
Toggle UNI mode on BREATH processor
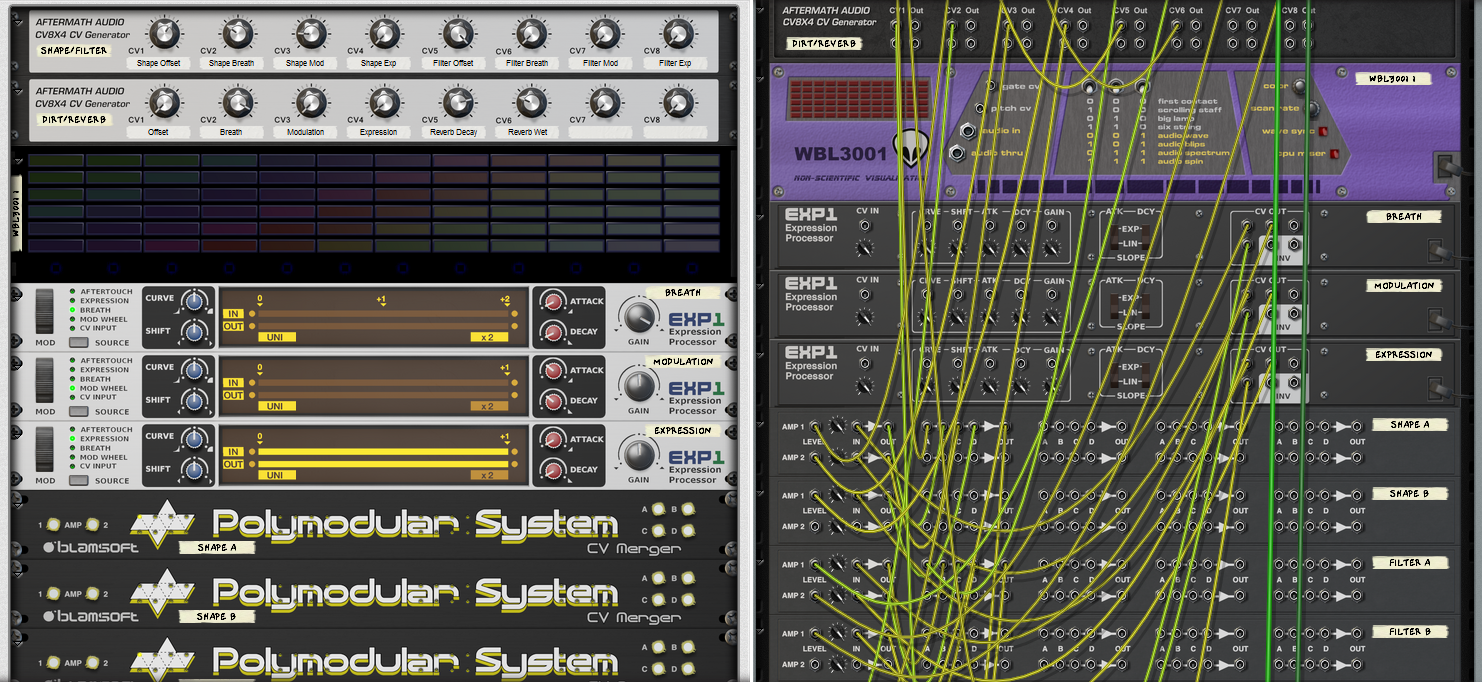tap(276, 337)
